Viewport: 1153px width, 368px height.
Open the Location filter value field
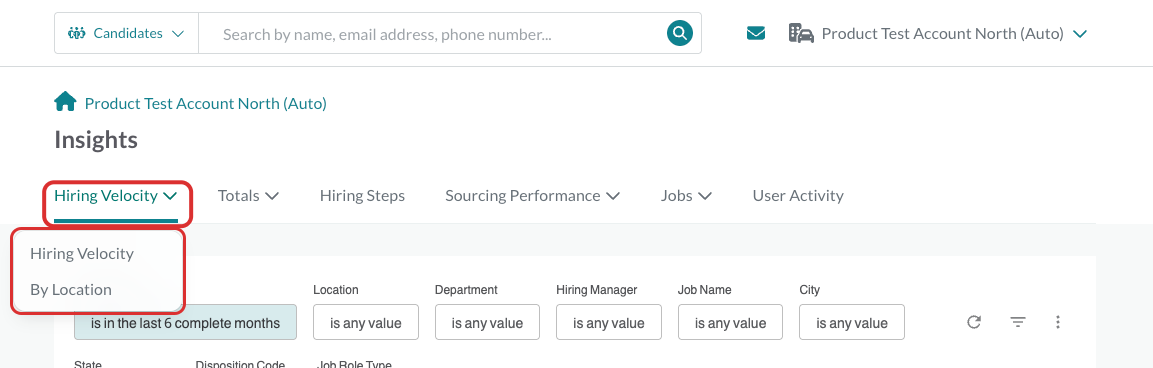coord(365,322)
